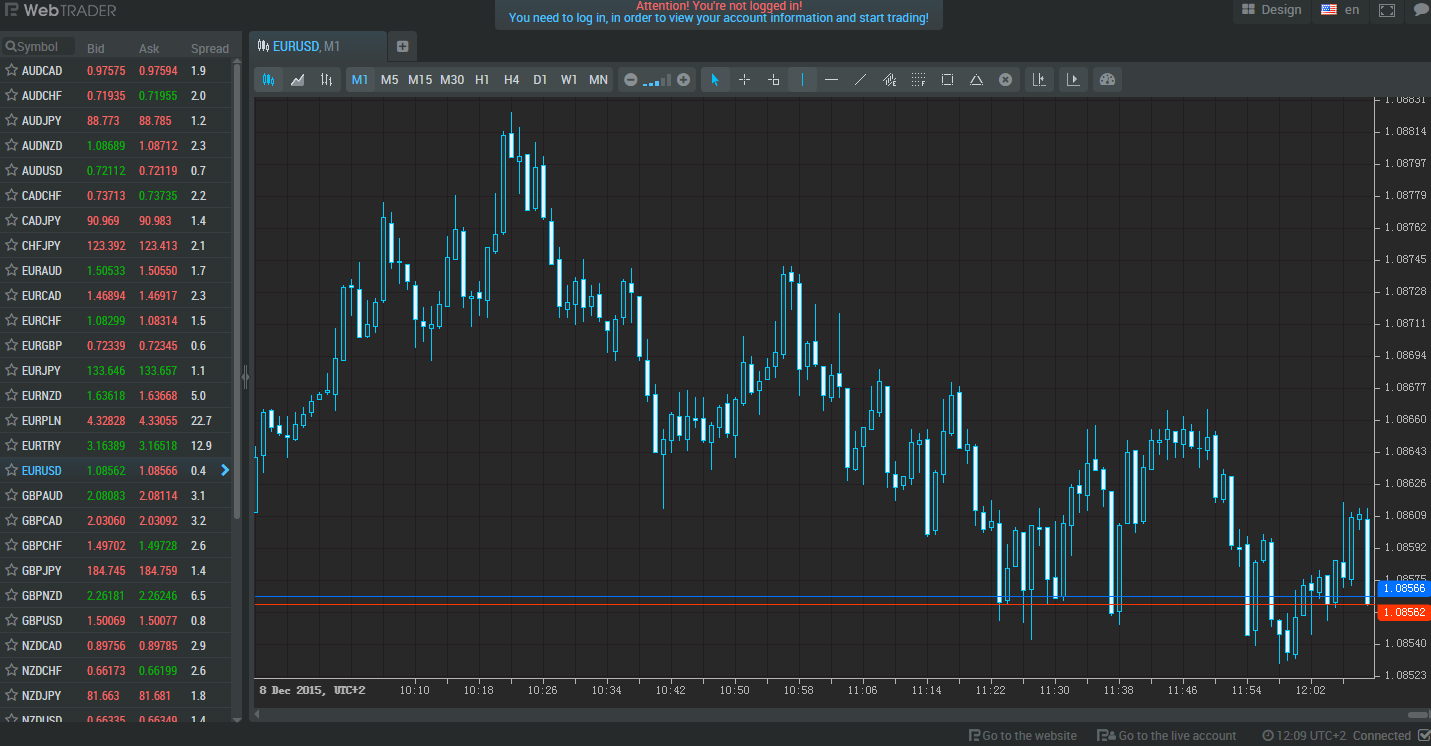Select the trend line drawing tool
This screenshot has width=1431, height=746.
click(860, 80)
